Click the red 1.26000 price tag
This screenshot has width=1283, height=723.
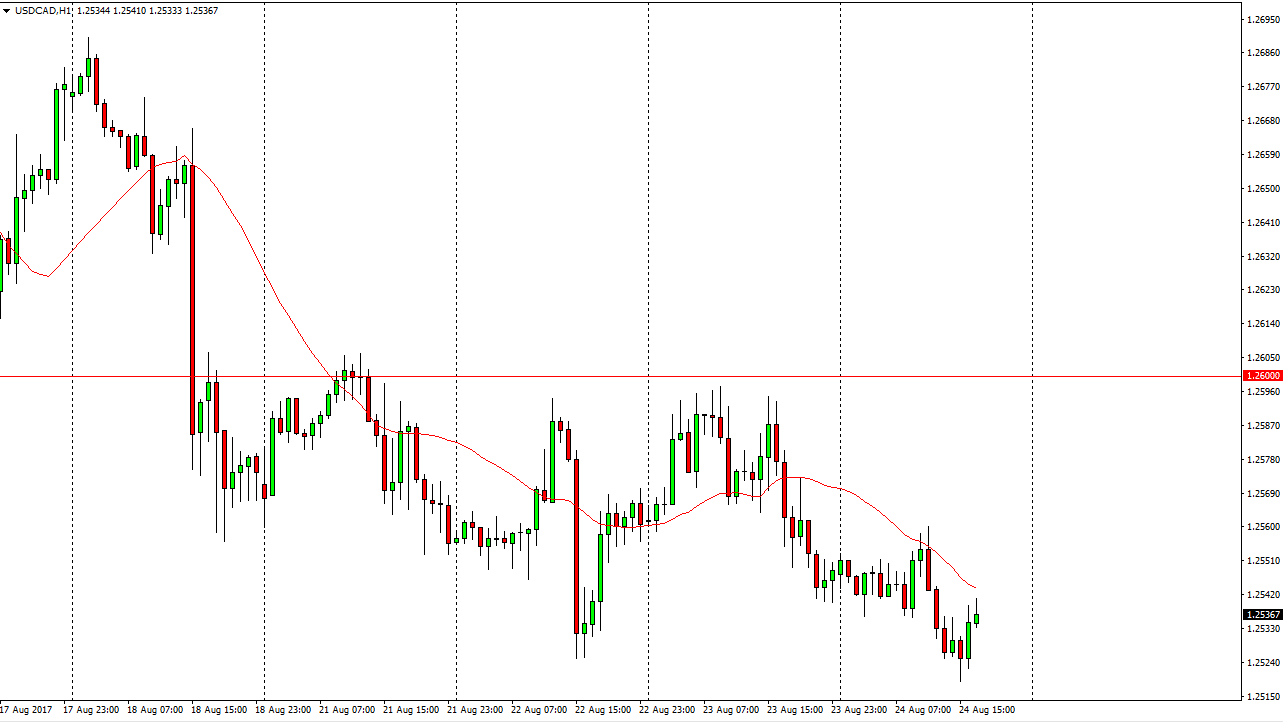click(1261, 376)
